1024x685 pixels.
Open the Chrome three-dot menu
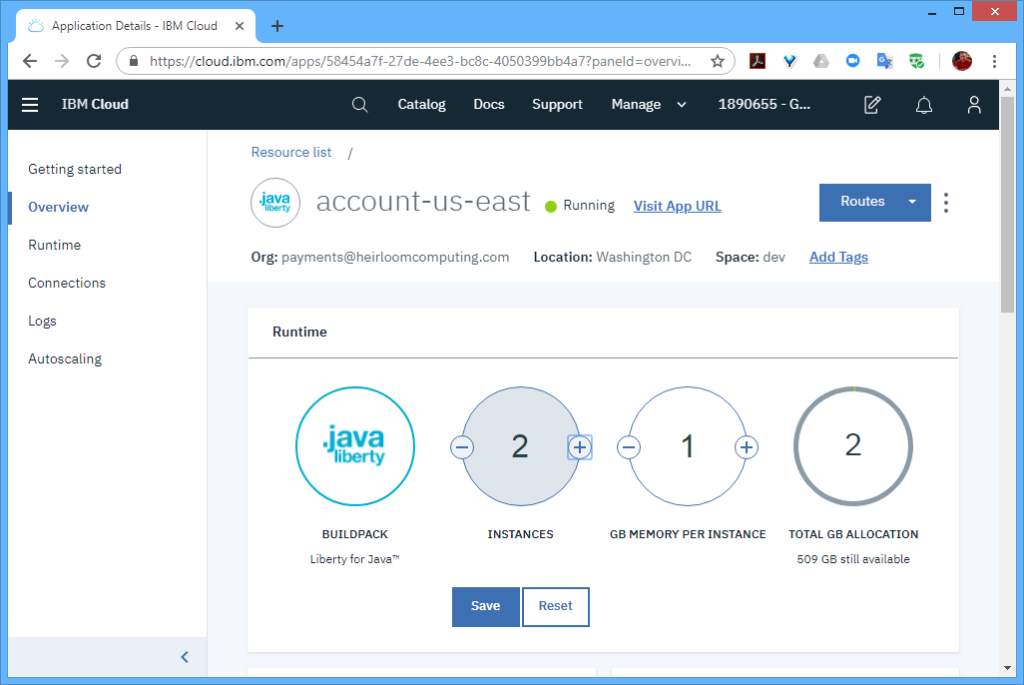click(x=995, y=61)
